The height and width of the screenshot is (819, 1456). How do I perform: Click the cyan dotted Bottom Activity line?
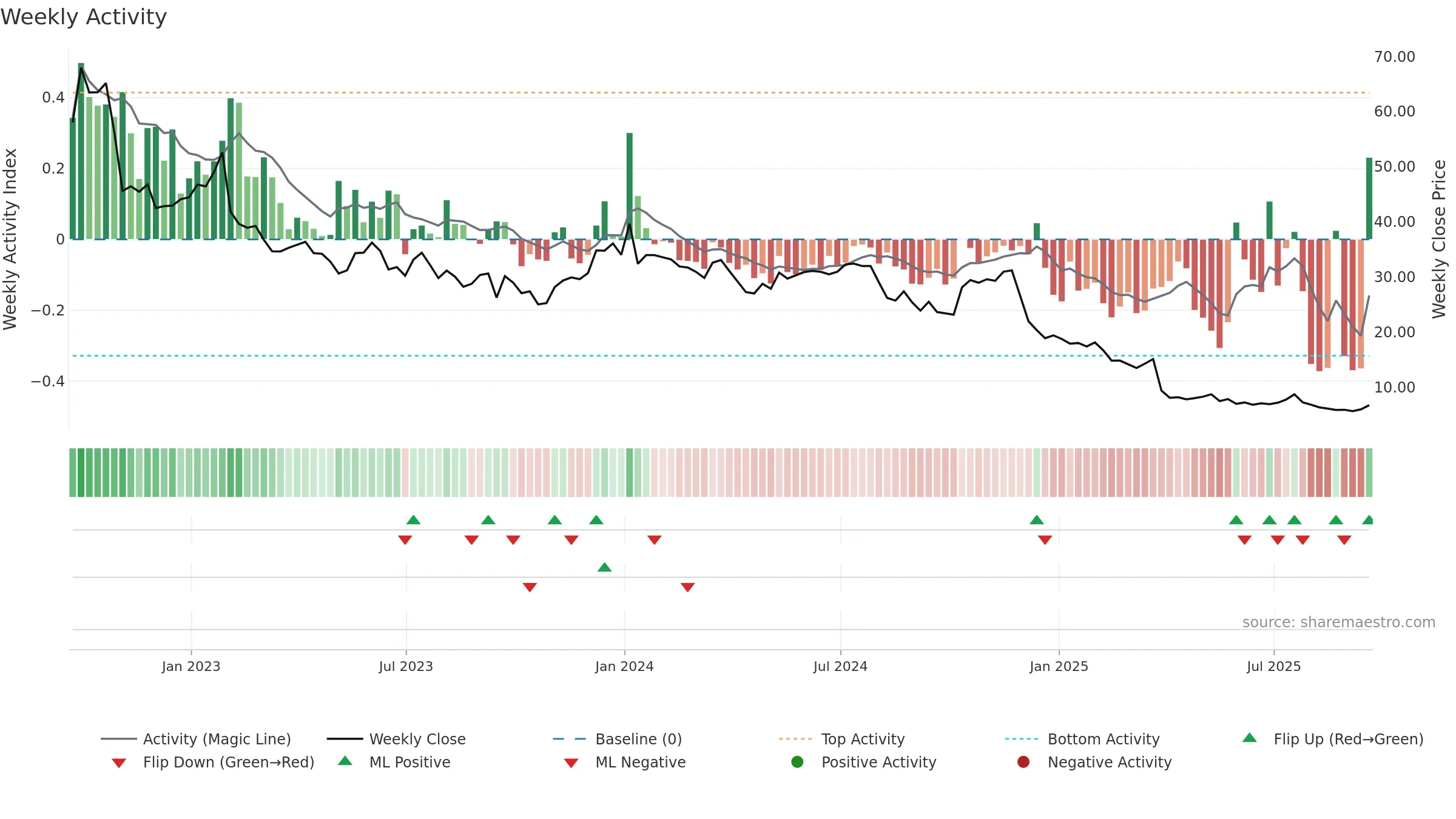tap(721, 356)
